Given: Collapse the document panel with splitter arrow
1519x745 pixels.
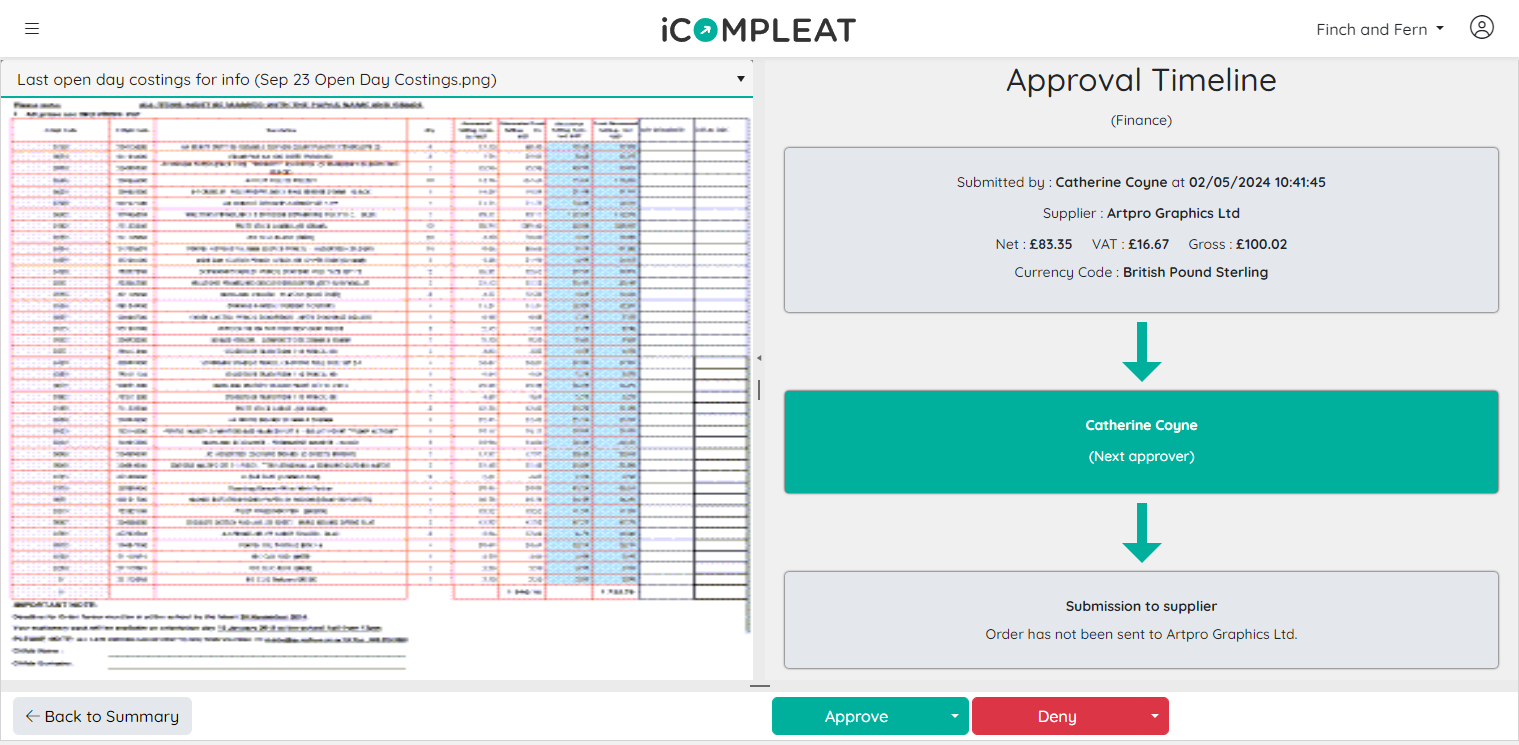Looking at the screenshot, I should pyautogui.click(x=758, y=358).
